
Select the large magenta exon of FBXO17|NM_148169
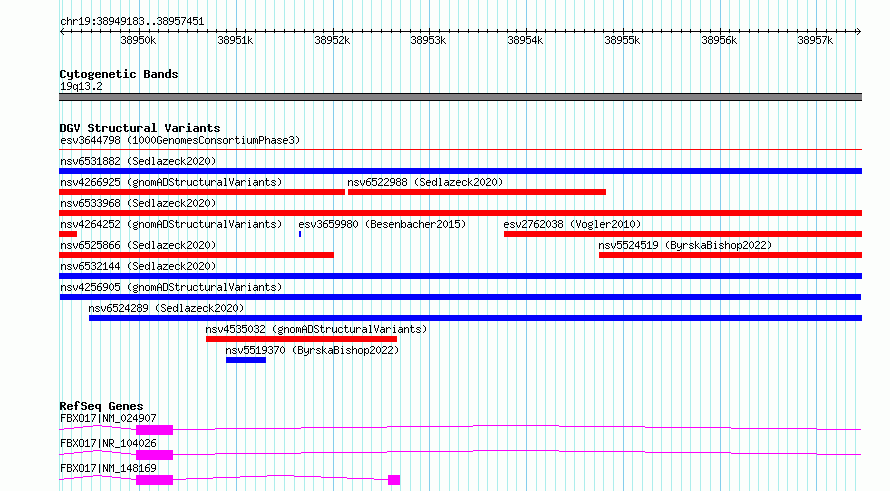[x=154, y=480]
